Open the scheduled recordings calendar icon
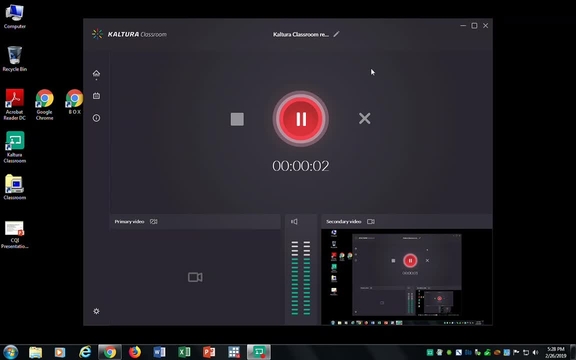 [x=96, y=96]
